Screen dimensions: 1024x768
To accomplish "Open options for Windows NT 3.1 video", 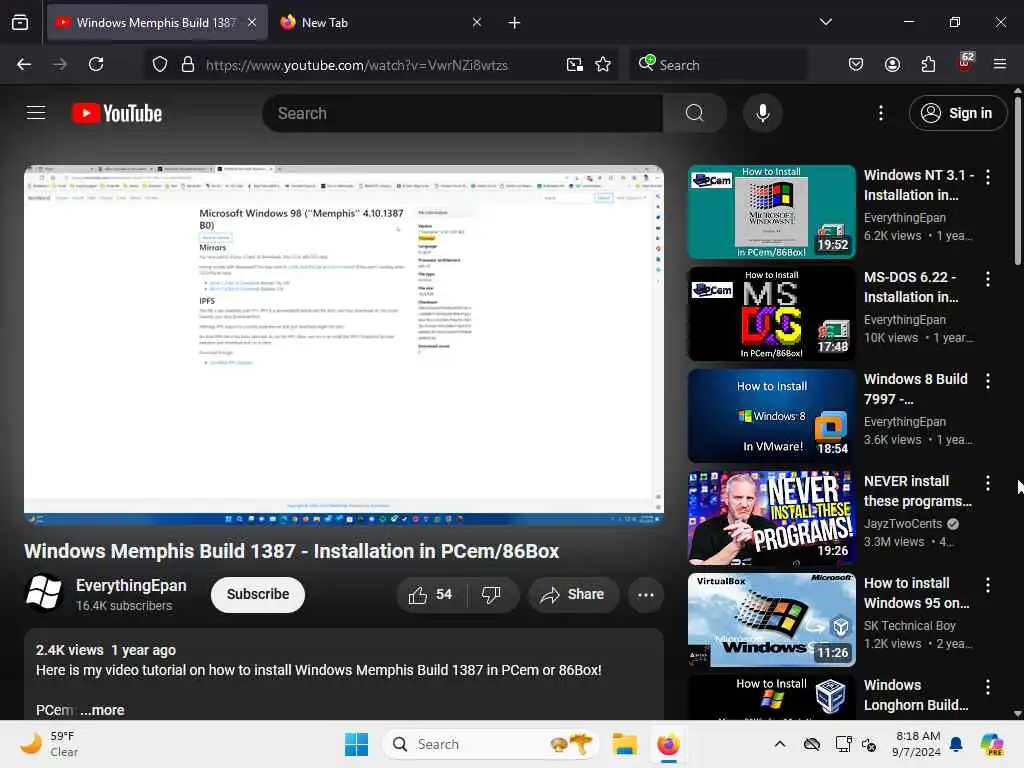I will (x=988, y=177).
